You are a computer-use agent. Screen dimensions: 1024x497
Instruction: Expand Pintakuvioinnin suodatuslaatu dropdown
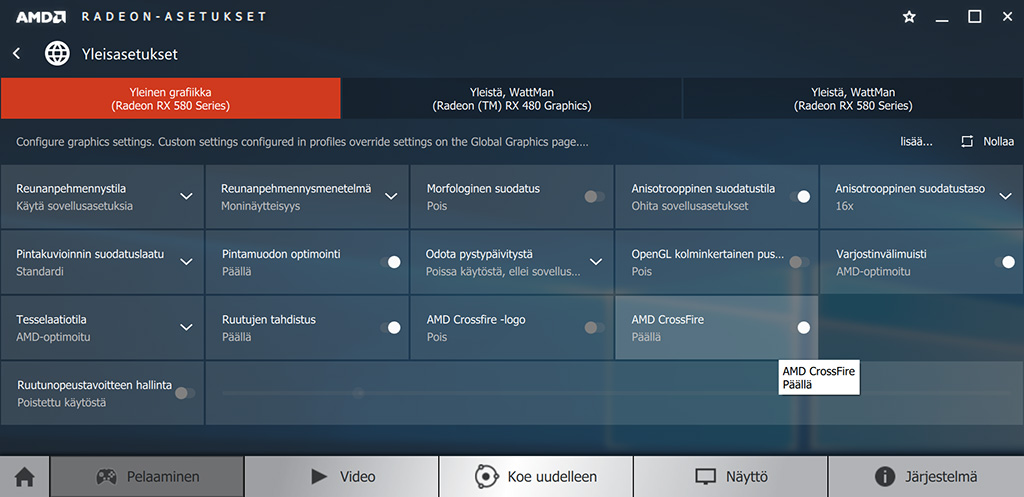(186, 262)
